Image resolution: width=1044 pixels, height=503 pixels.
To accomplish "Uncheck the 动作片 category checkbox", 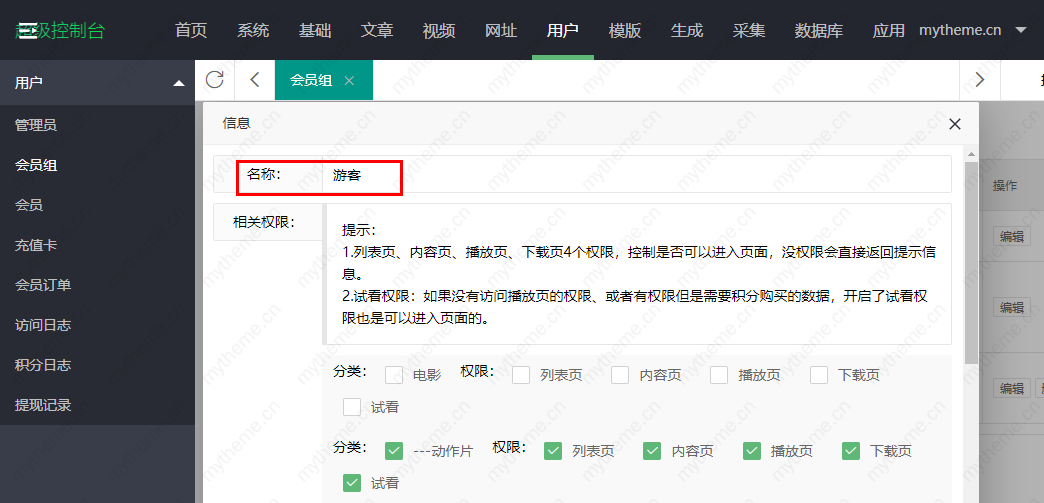I will point(394,451).
